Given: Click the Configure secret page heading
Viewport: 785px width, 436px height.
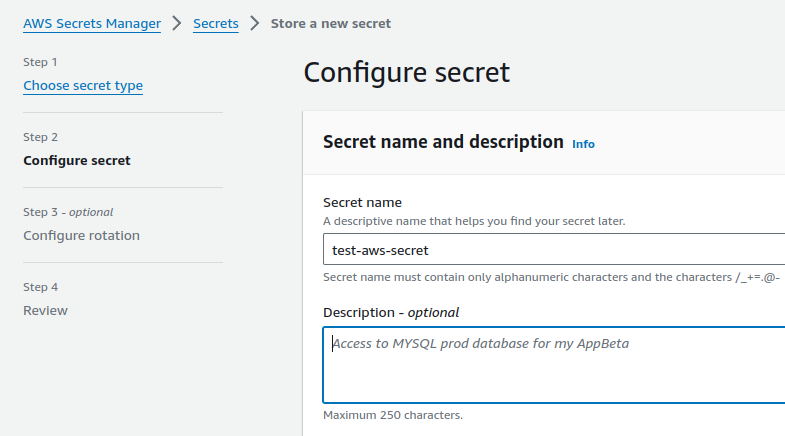Looking at the screenshot, I should click(407, 72).
